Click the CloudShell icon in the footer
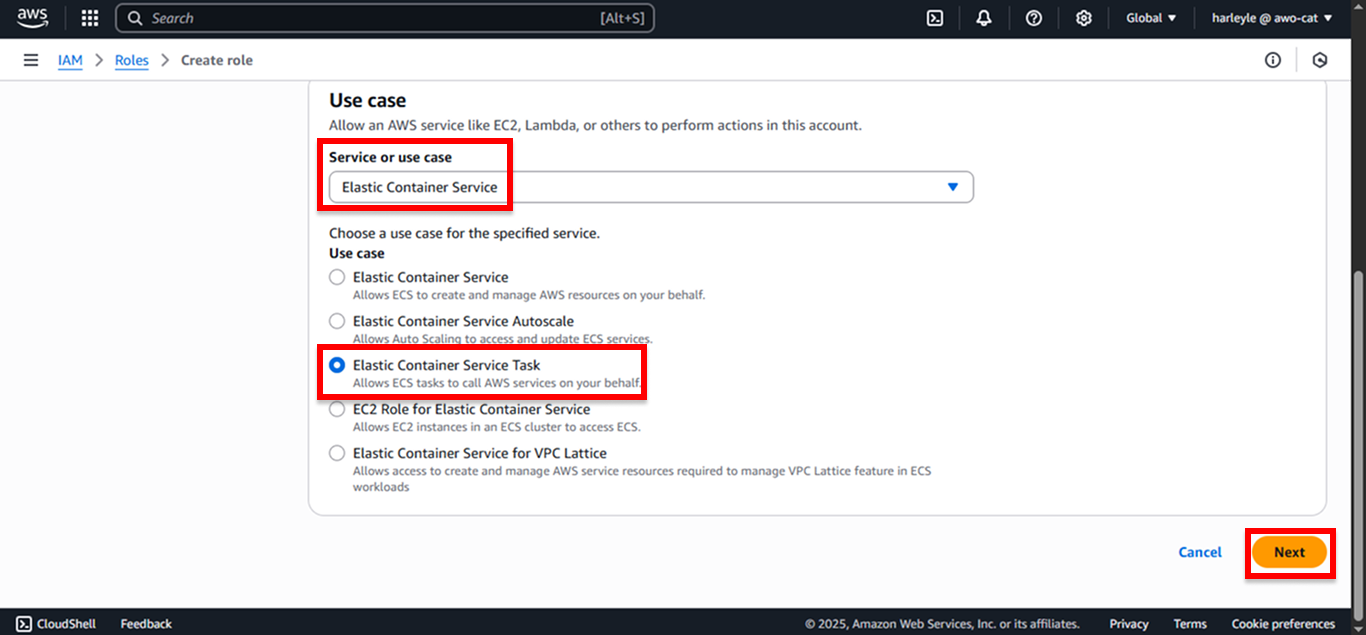 [24, 624]
